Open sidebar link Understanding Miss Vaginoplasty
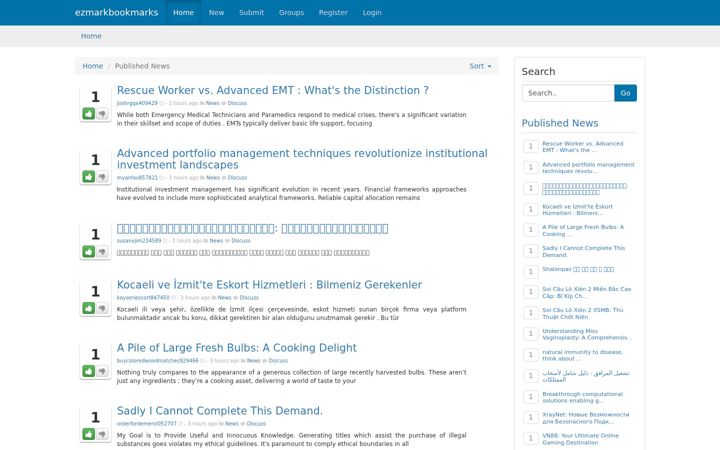 pyautogui.click(x=587, y=334)
